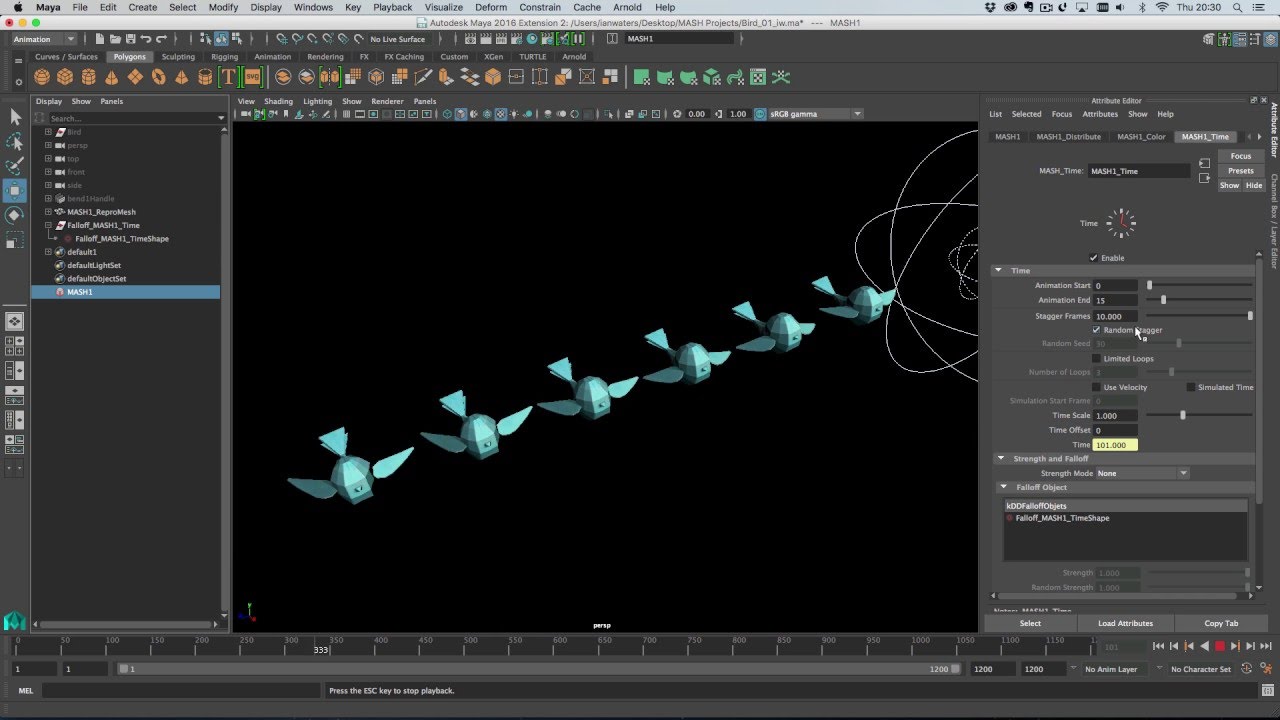Open the Animation menu set dropdown

[x=43, y=39]
